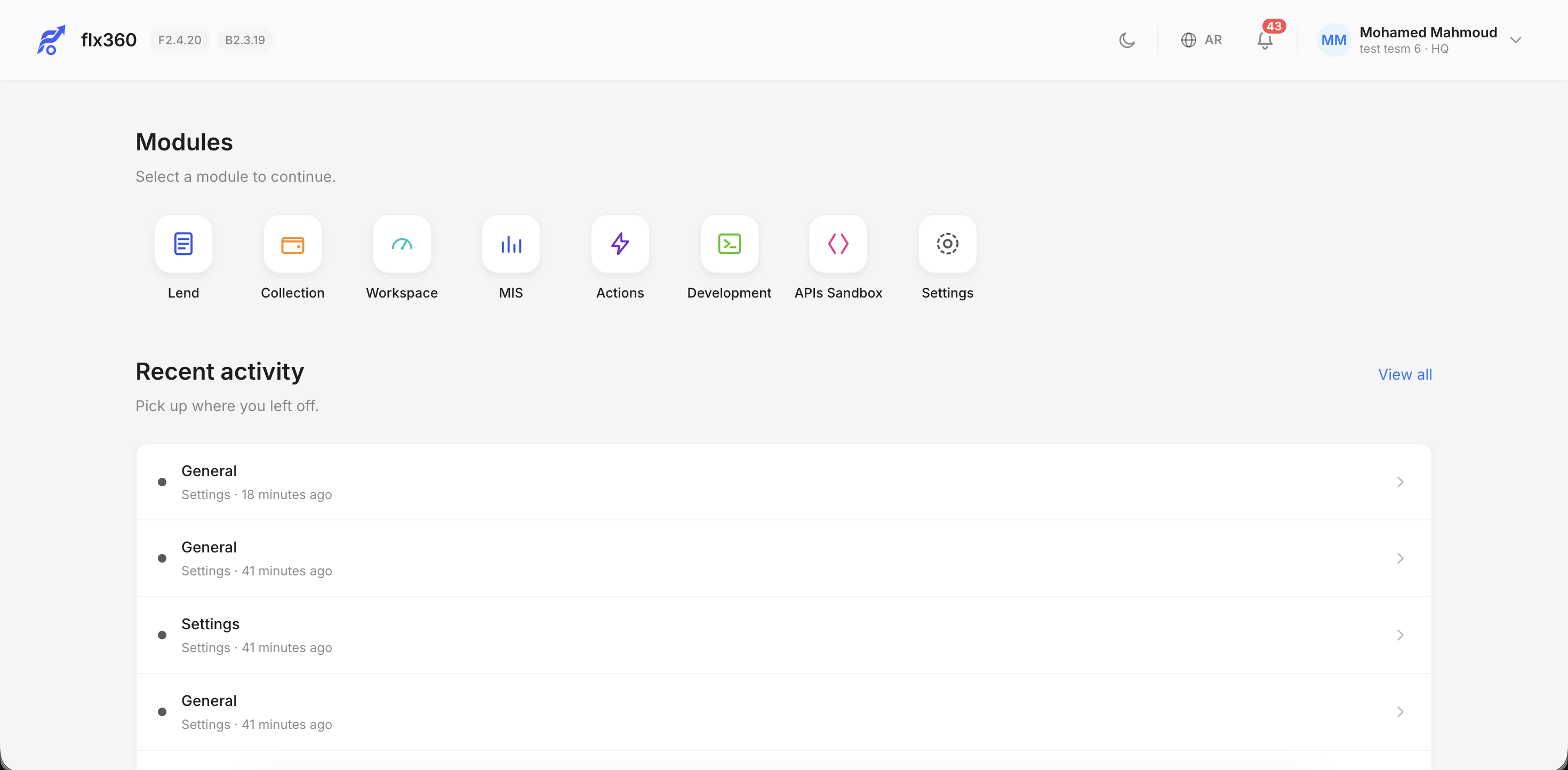Click the Workspace module label
Image resolution: width=1568 pixels, height=770 pixels.
coord(402,293)
